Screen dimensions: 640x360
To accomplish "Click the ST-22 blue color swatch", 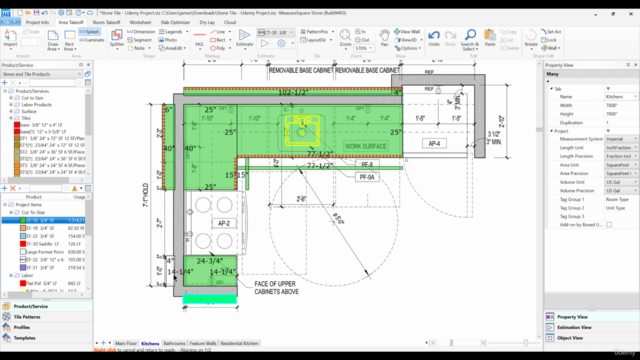I will [23, 236].
